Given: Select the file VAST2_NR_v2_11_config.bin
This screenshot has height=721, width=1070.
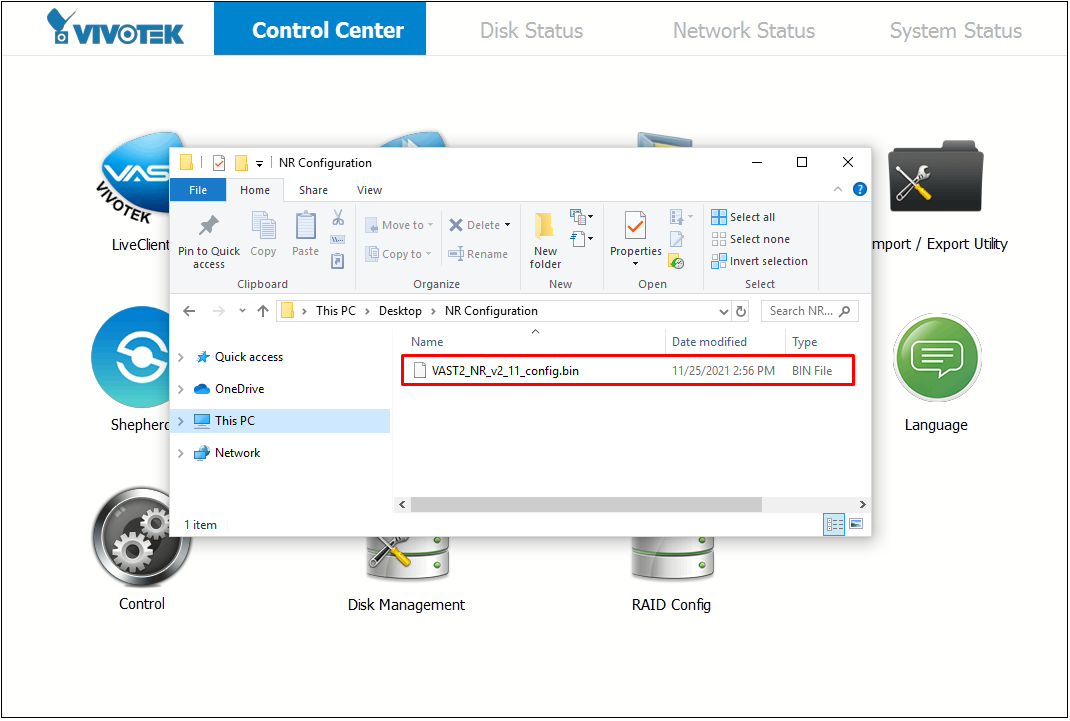Looking at the screenshot, I should [627, 371].
